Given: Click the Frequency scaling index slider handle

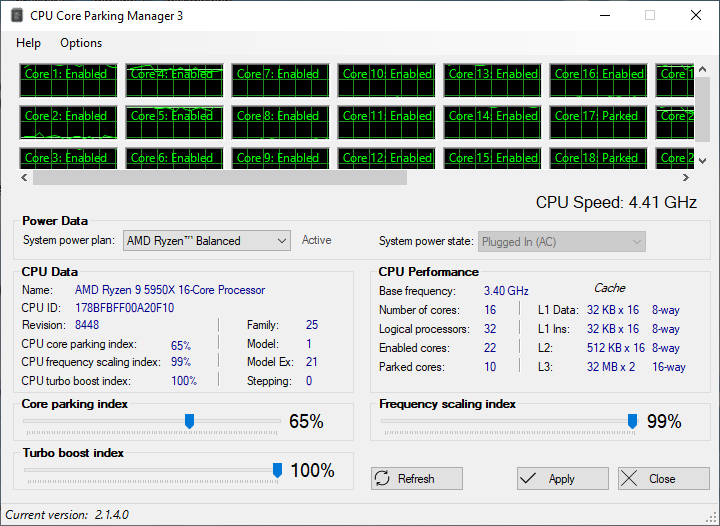Looking at the screenshot, I should 632,421.
